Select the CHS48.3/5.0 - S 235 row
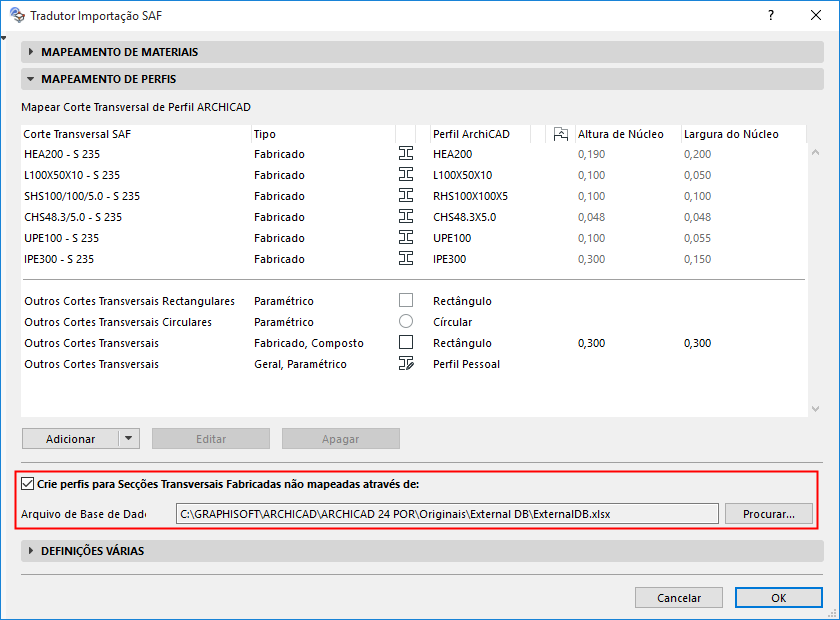This screenshot has height=620, width=840. 414,216
